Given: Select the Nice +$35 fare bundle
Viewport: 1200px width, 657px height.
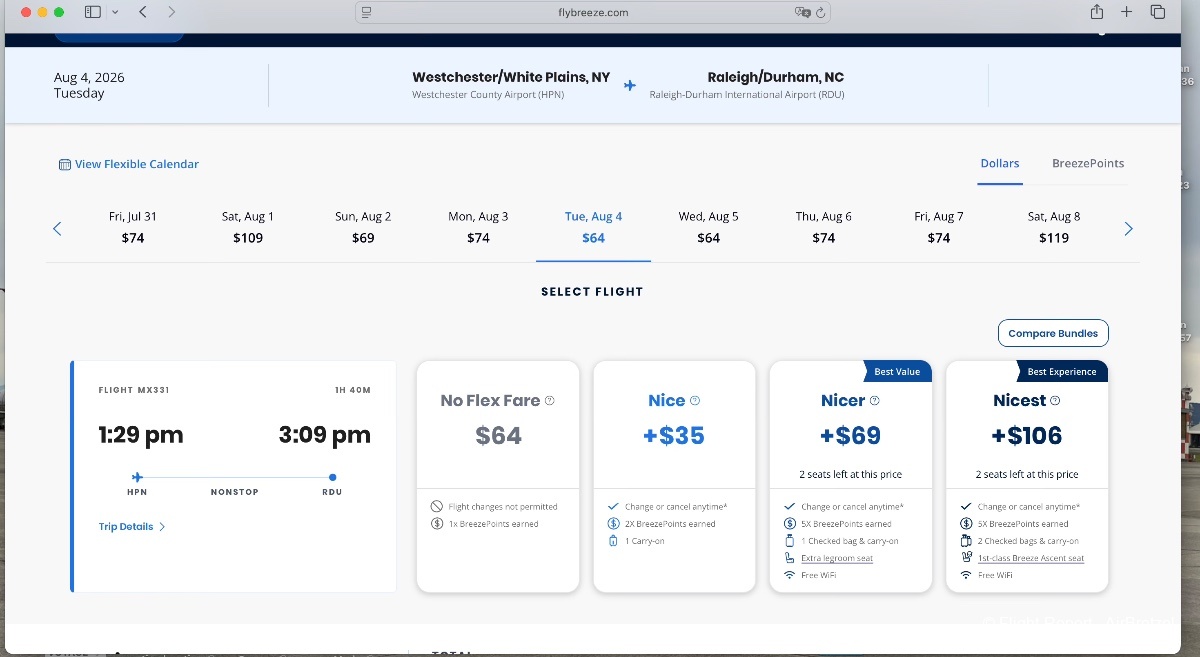Looking at the screenshot, I should (x=674, y=436).
